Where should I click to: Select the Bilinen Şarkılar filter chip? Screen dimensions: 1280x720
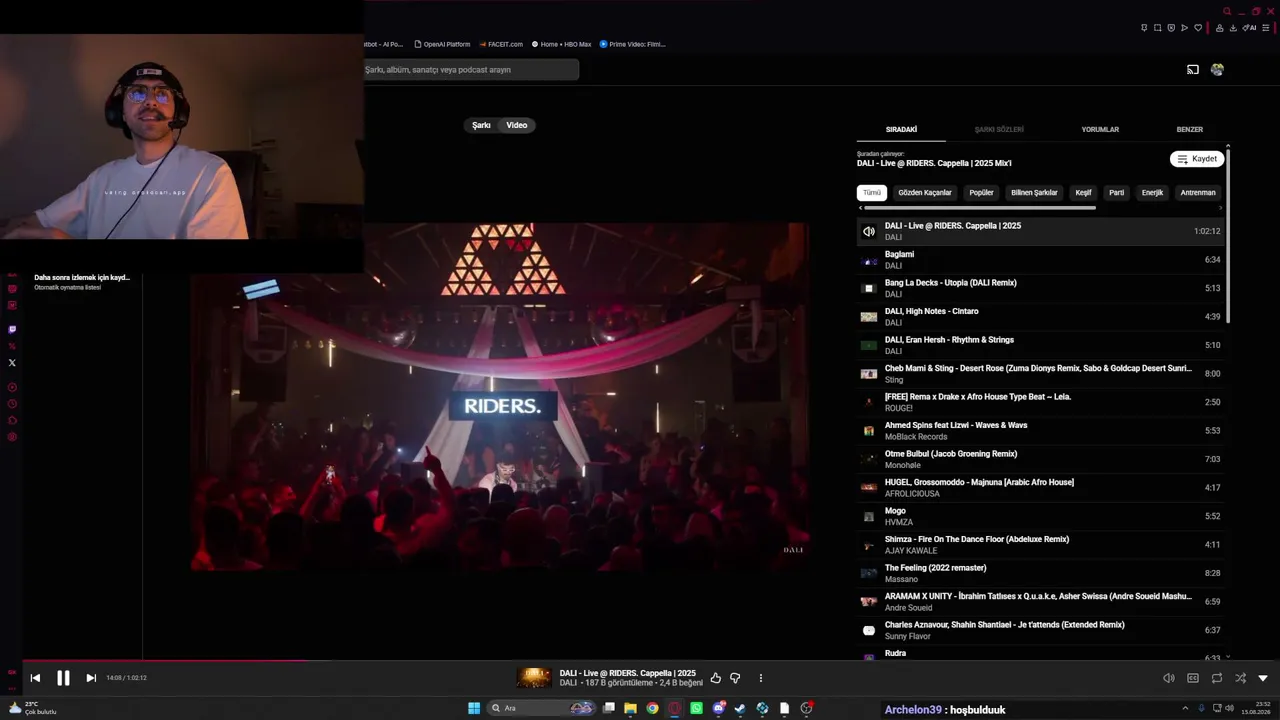[x=1034, y=193]
